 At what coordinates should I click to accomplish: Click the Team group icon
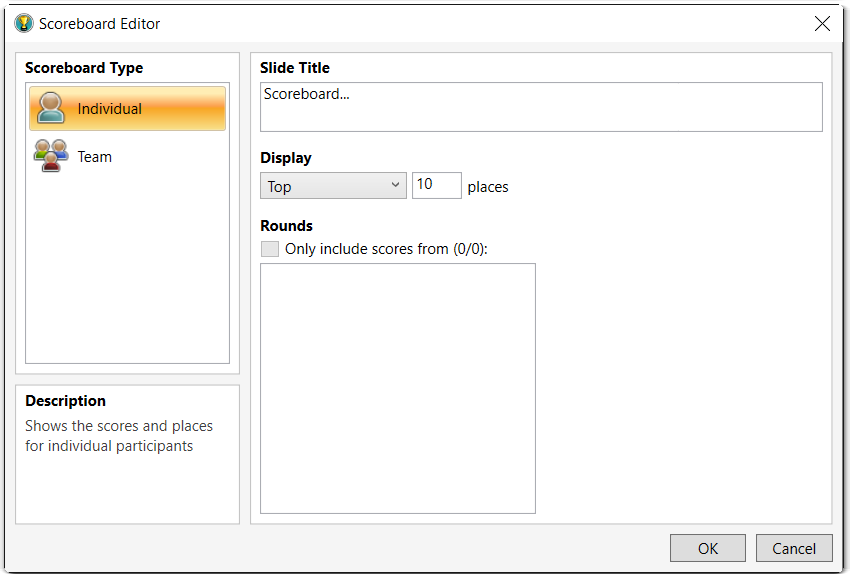(50, 156)
